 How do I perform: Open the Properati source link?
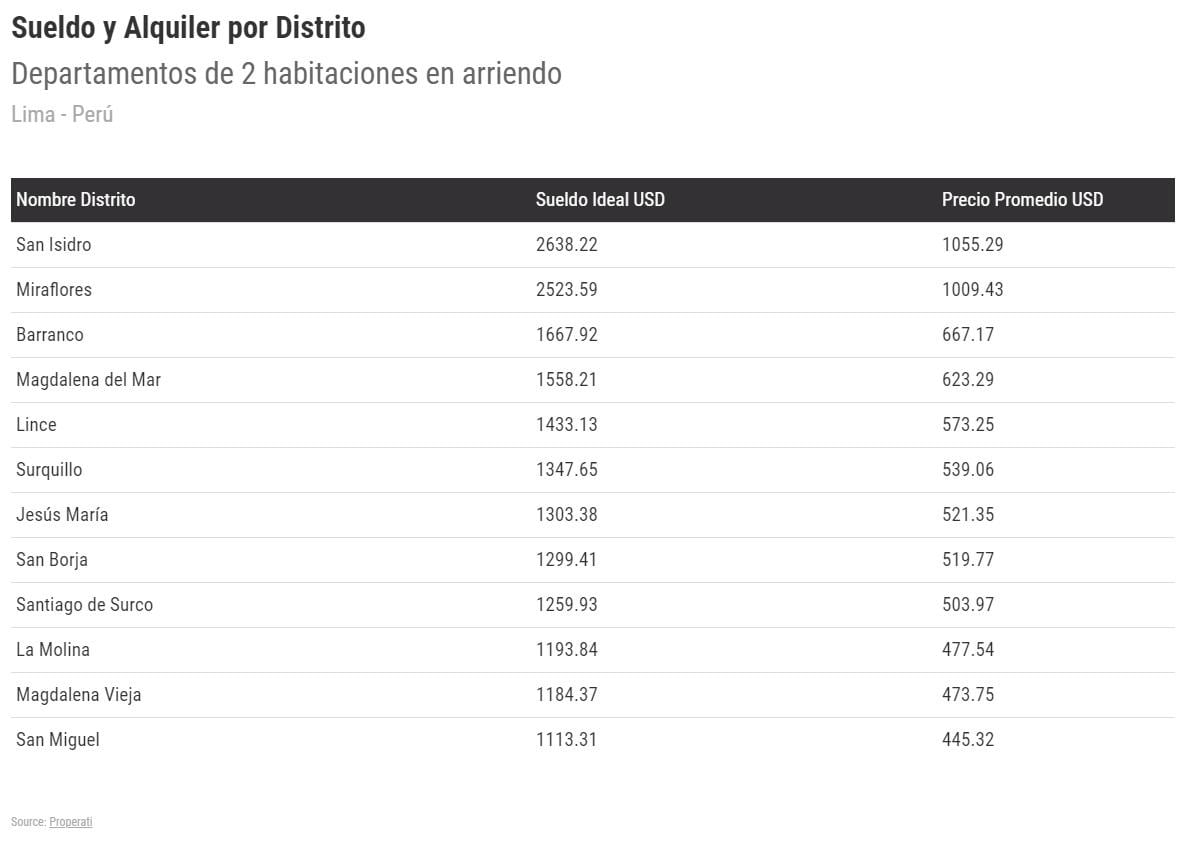pos(71,822)
